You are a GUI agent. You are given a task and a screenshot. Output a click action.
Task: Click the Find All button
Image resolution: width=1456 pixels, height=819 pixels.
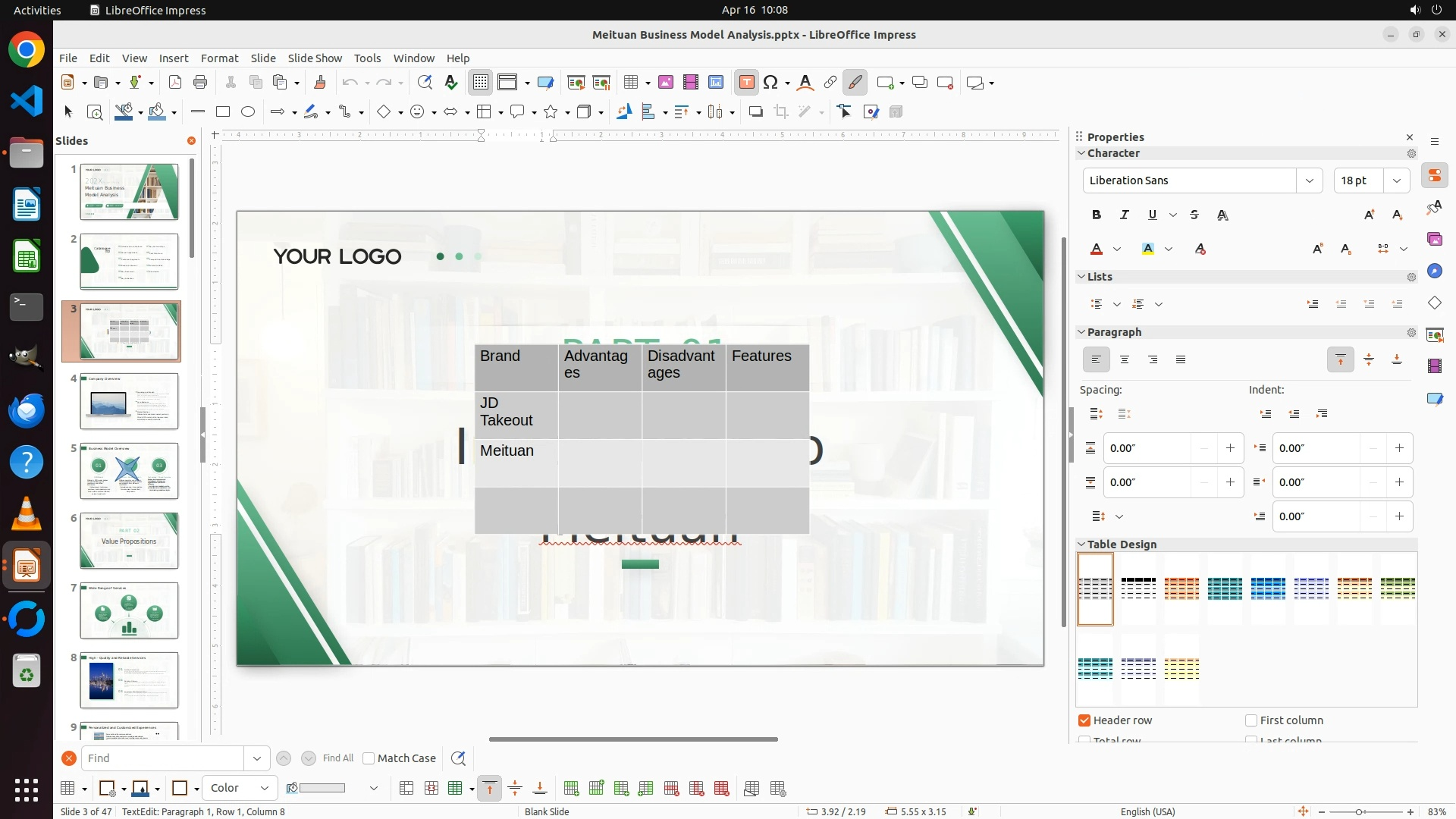coord(337,758)
